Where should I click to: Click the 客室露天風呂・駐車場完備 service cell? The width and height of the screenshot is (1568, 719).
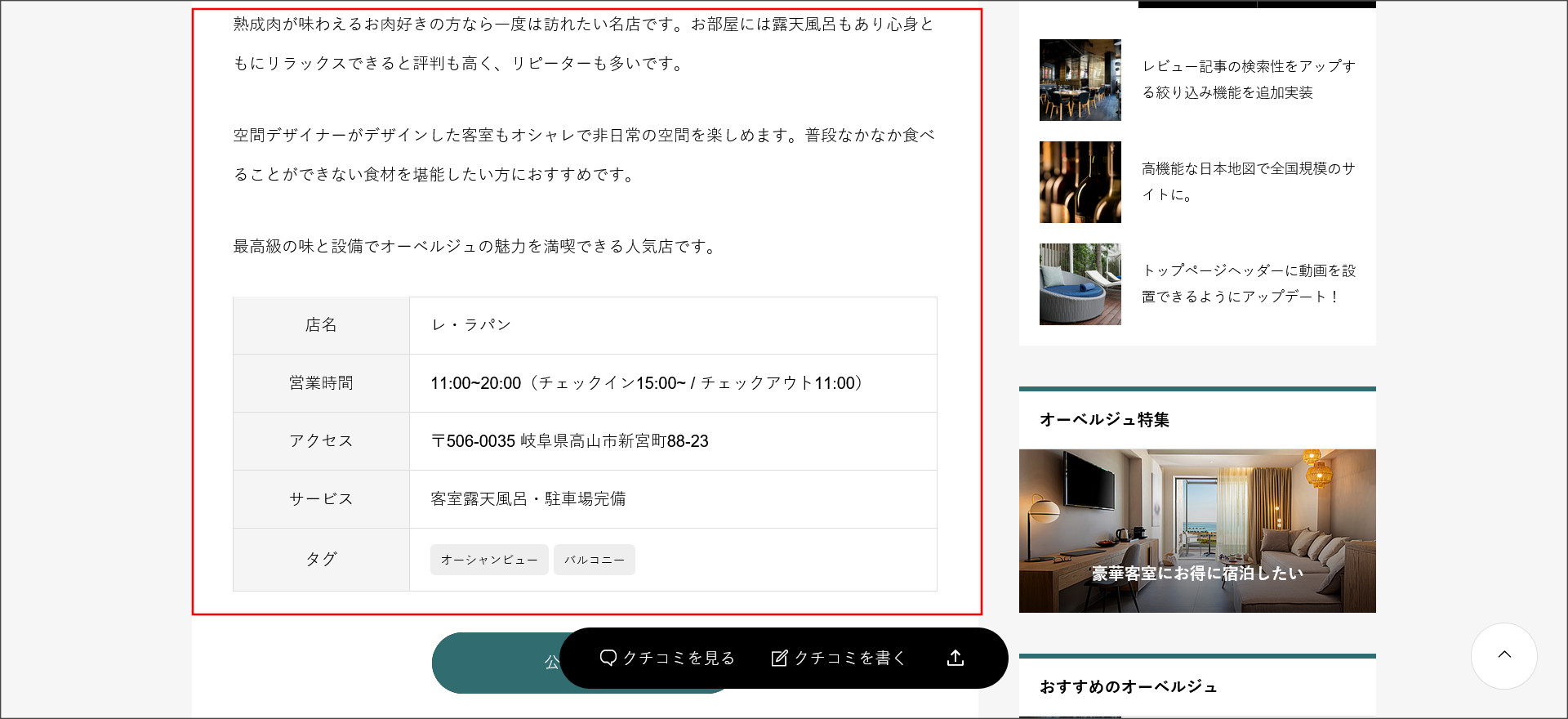528,499
